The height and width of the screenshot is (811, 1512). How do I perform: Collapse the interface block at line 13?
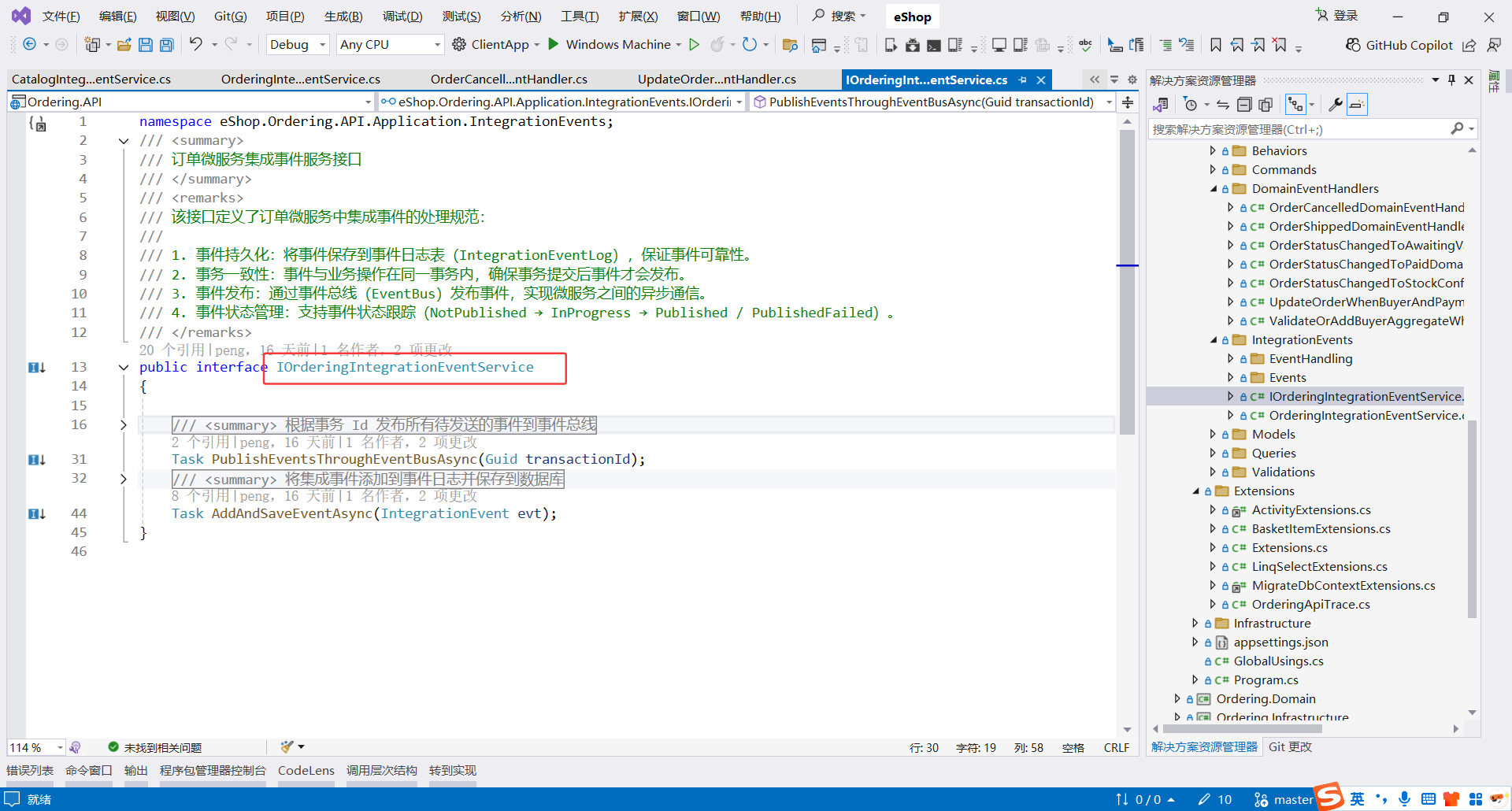(124, 367)
